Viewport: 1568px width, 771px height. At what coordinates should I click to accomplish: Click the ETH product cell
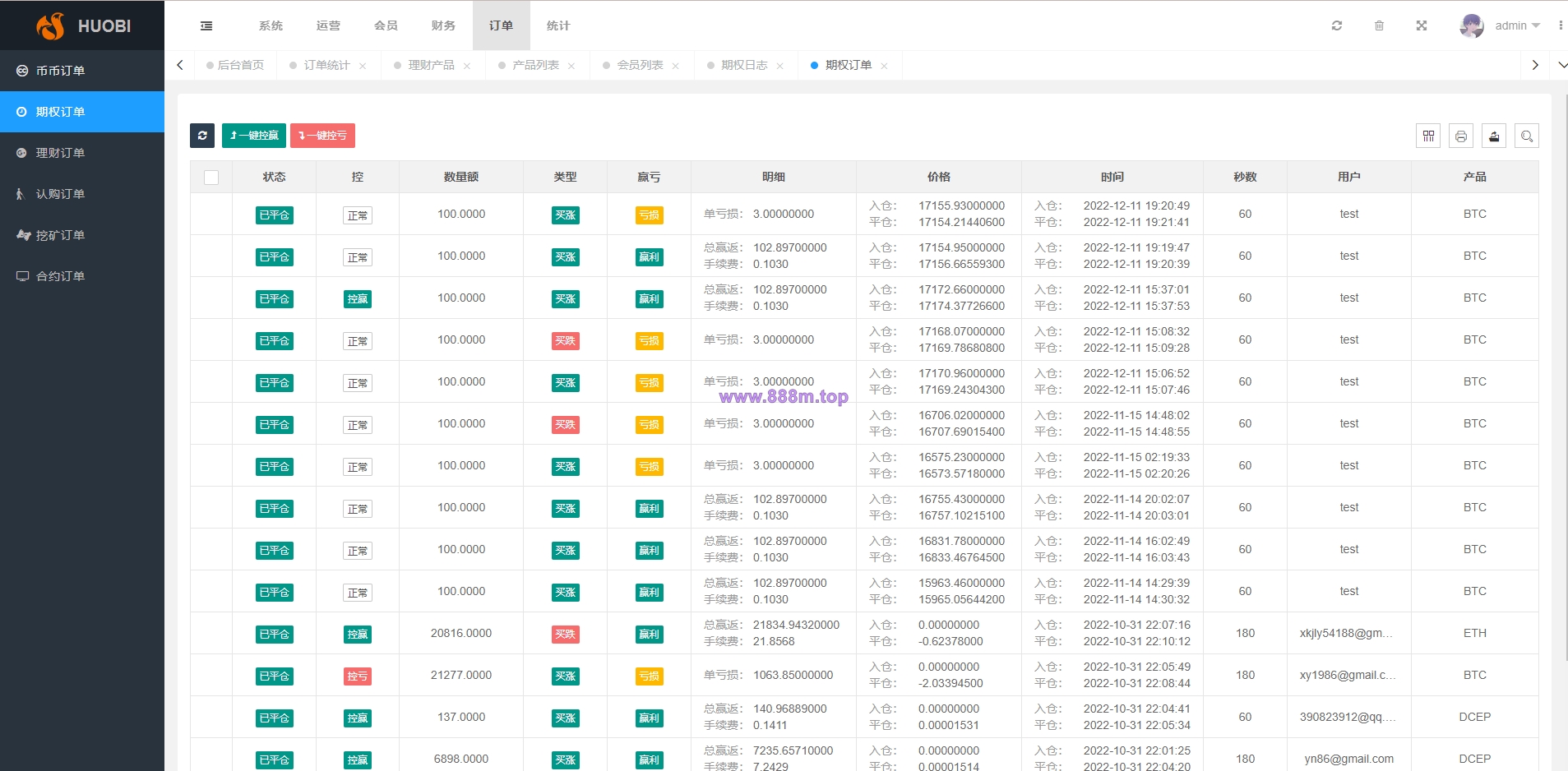click(1475, 633)
